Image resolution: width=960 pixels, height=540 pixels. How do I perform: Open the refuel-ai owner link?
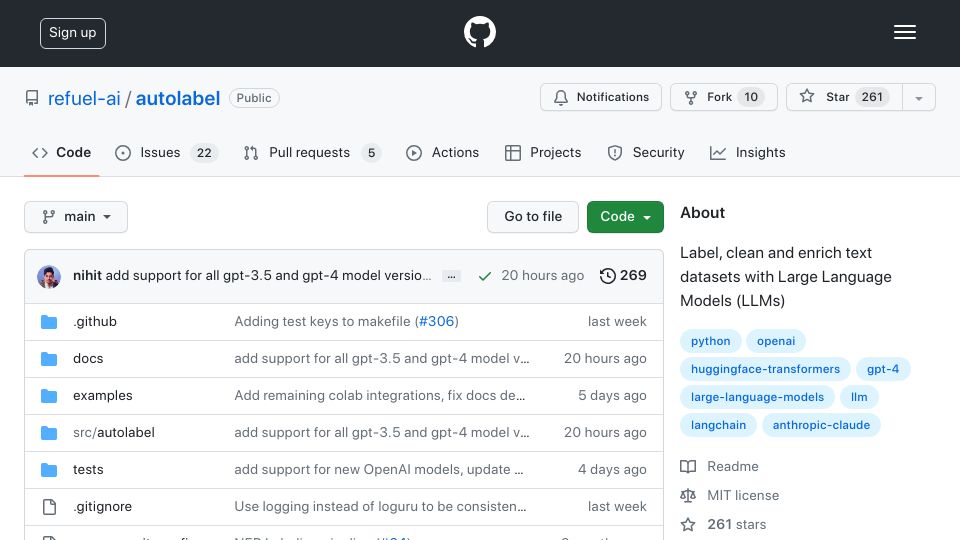click(x=84, y=99)
